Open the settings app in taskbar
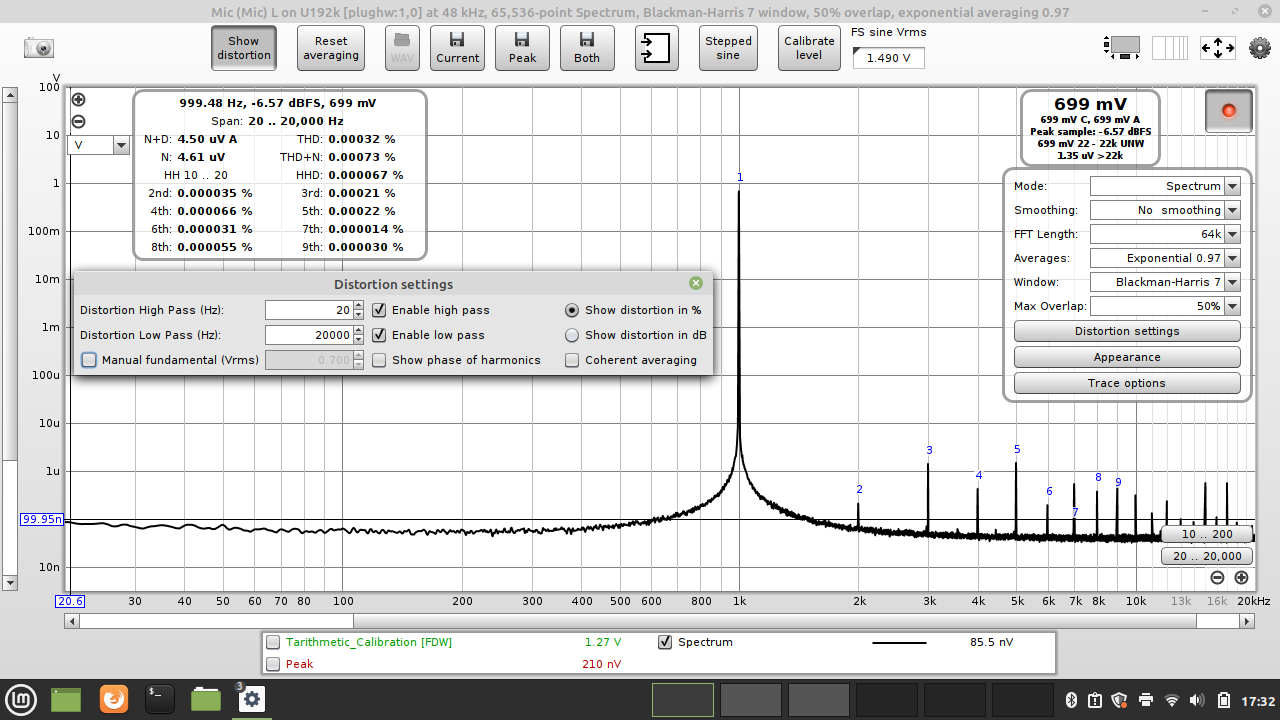 click(x=251, y=699)
